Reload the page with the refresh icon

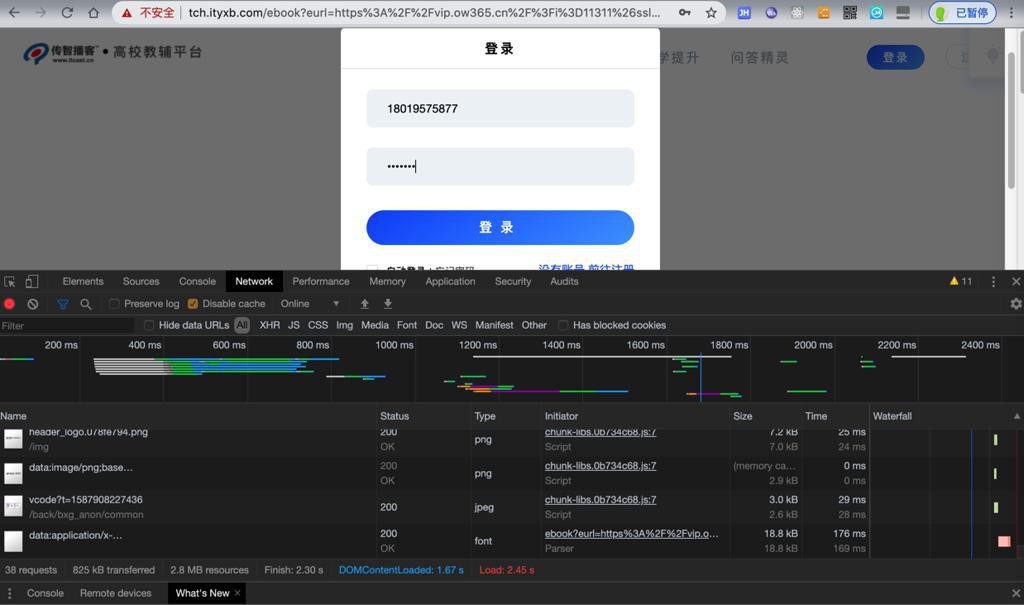click(x=67, y=12)
